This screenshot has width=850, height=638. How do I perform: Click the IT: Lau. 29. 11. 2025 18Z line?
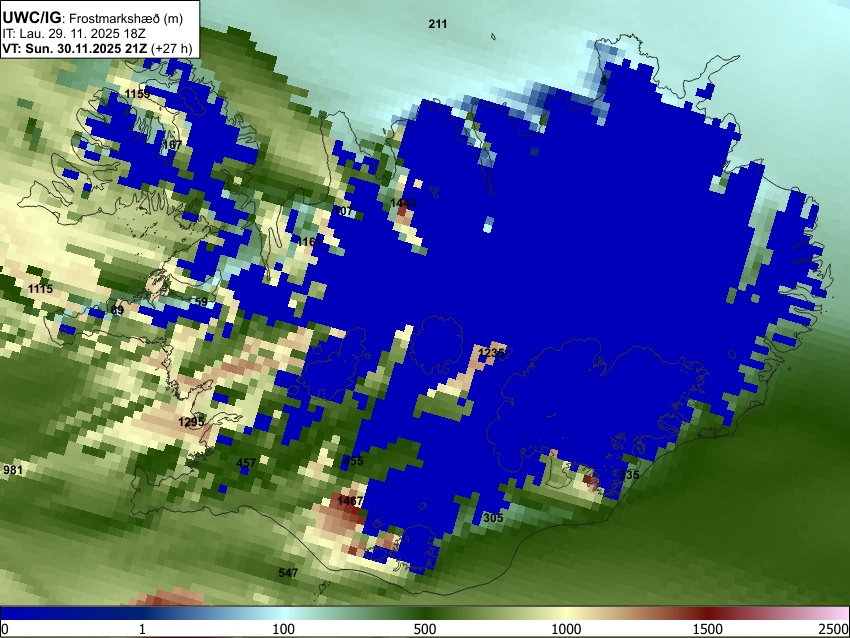tap(74, 34)
